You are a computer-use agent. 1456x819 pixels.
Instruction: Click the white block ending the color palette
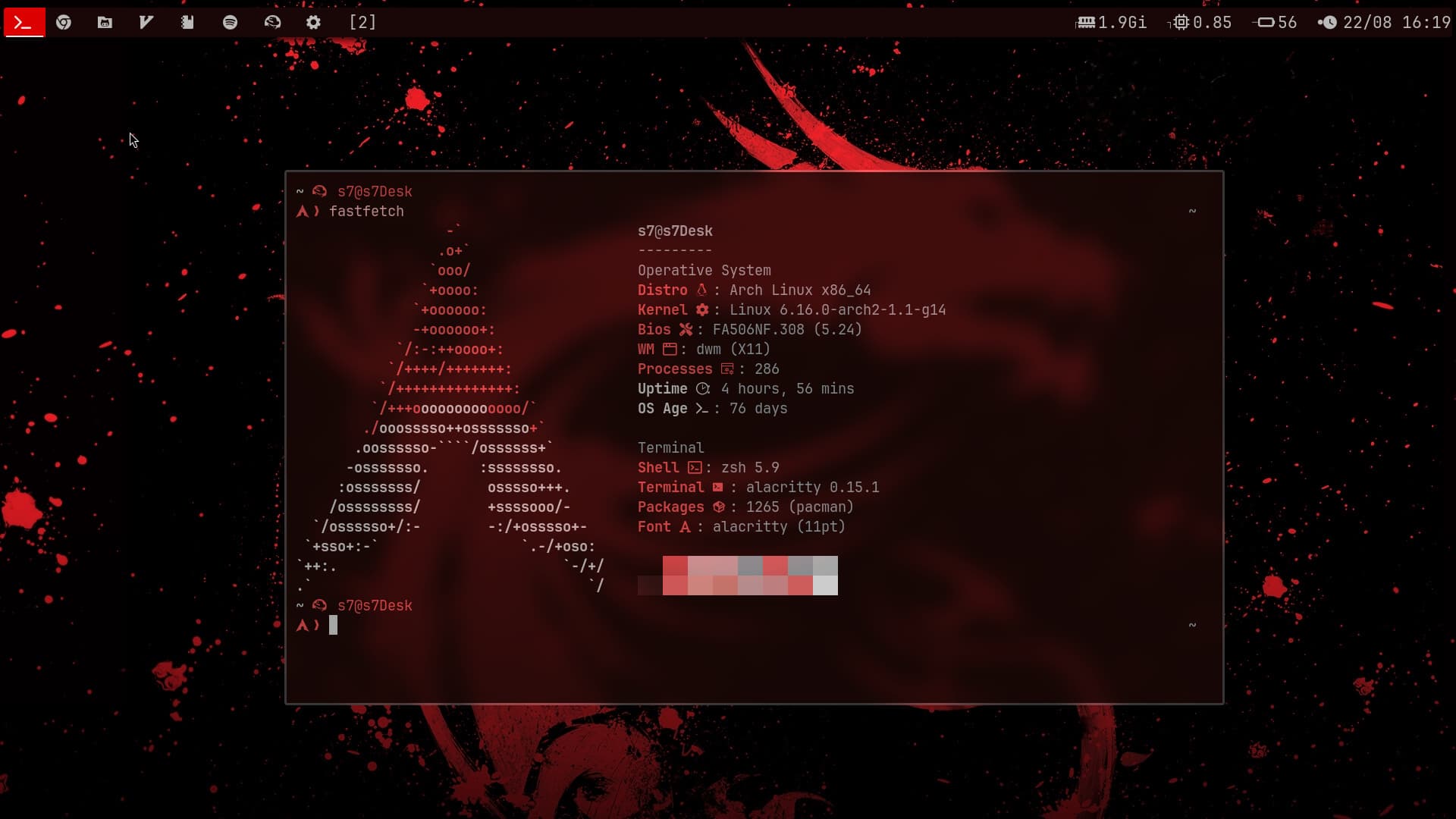click(x=825, y=585)
